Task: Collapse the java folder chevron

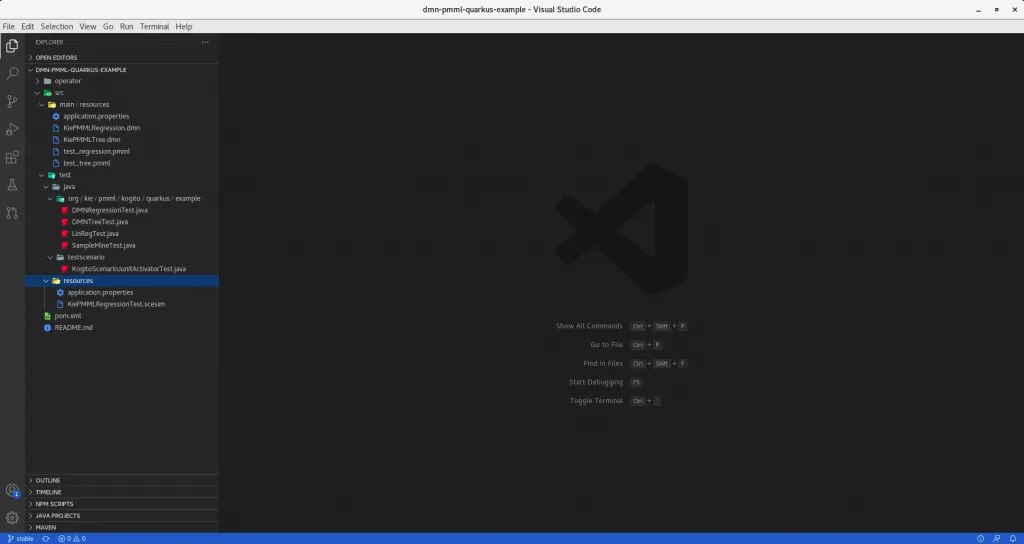Action: 46,187
